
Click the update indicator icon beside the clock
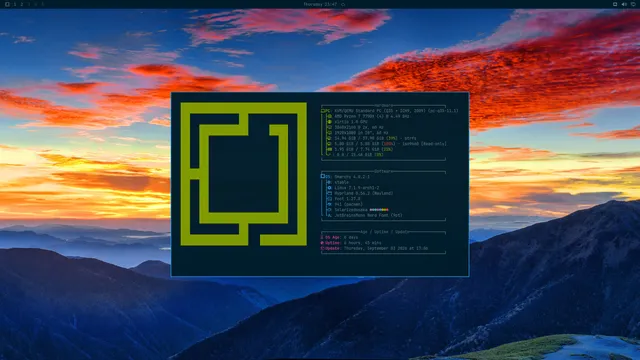coord(343,4)
